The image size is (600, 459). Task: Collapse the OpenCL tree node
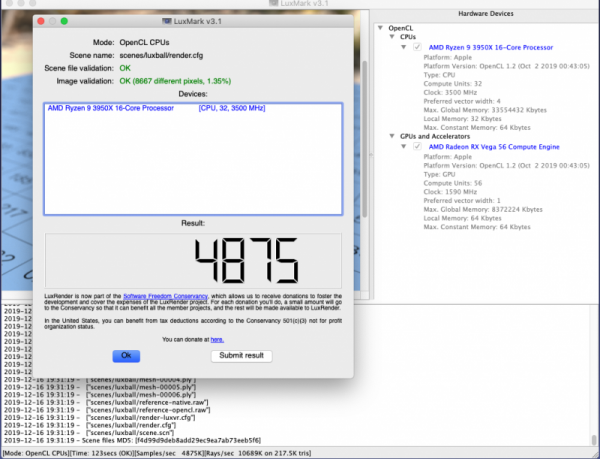(x=380, y=28)
